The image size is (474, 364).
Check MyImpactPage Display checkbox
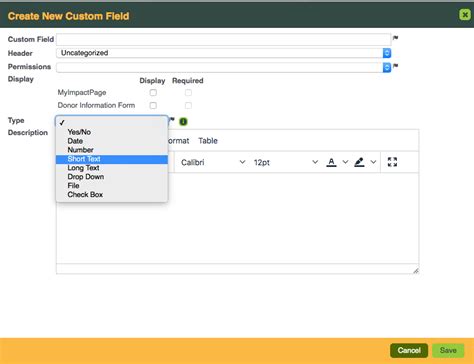[x=153, y=92]
